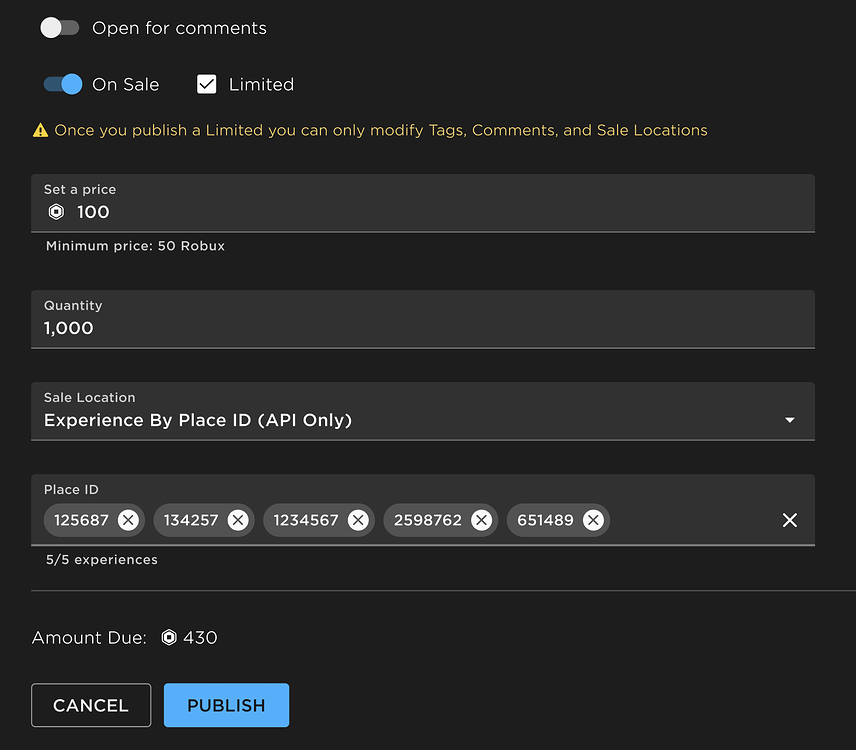856x750 pixels.
Task: Open the Experience By Place ID selector
Action: 400,420
